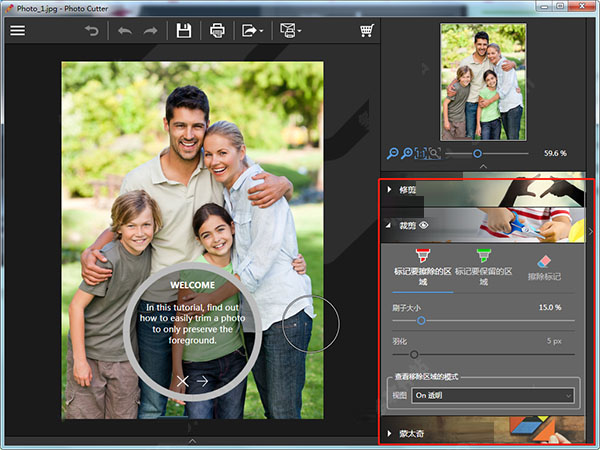
Task: Undo the last action
Action: (x=125, y=31)
